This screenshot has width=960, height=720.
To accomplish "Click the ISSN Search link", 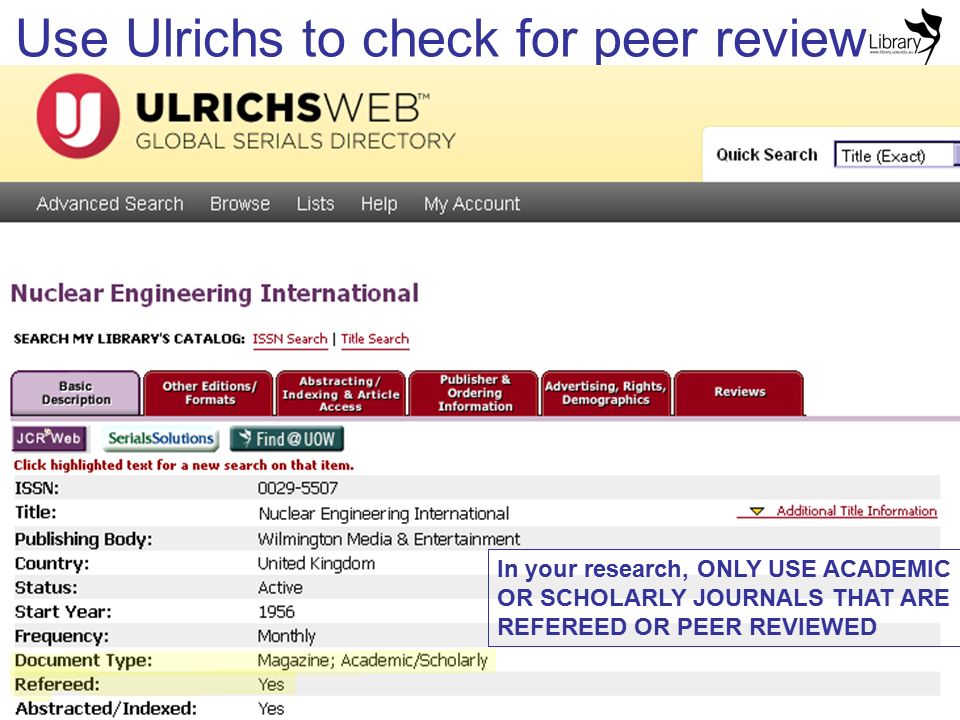I will tap(290, 339).
